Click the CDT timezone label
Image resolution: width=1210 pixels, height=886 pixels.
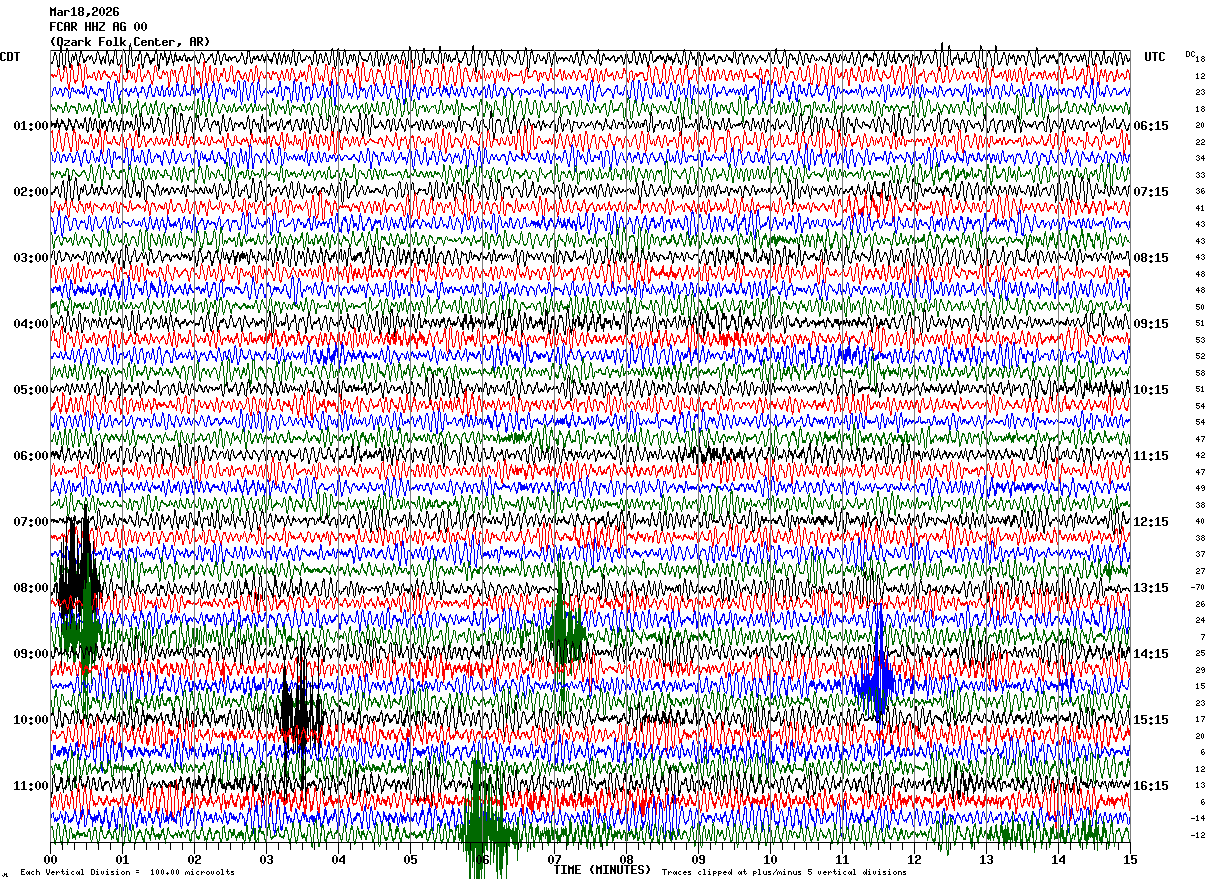(10, 57)
